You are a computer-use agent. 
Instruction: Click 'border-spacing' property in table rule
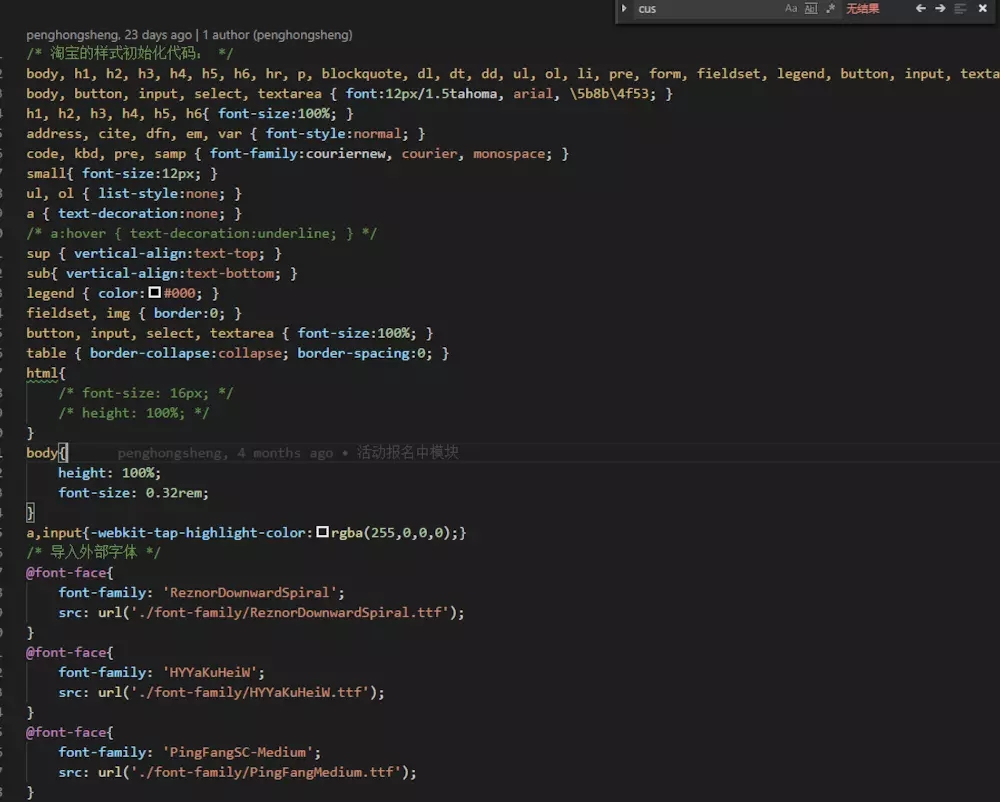tap(353, 353)
